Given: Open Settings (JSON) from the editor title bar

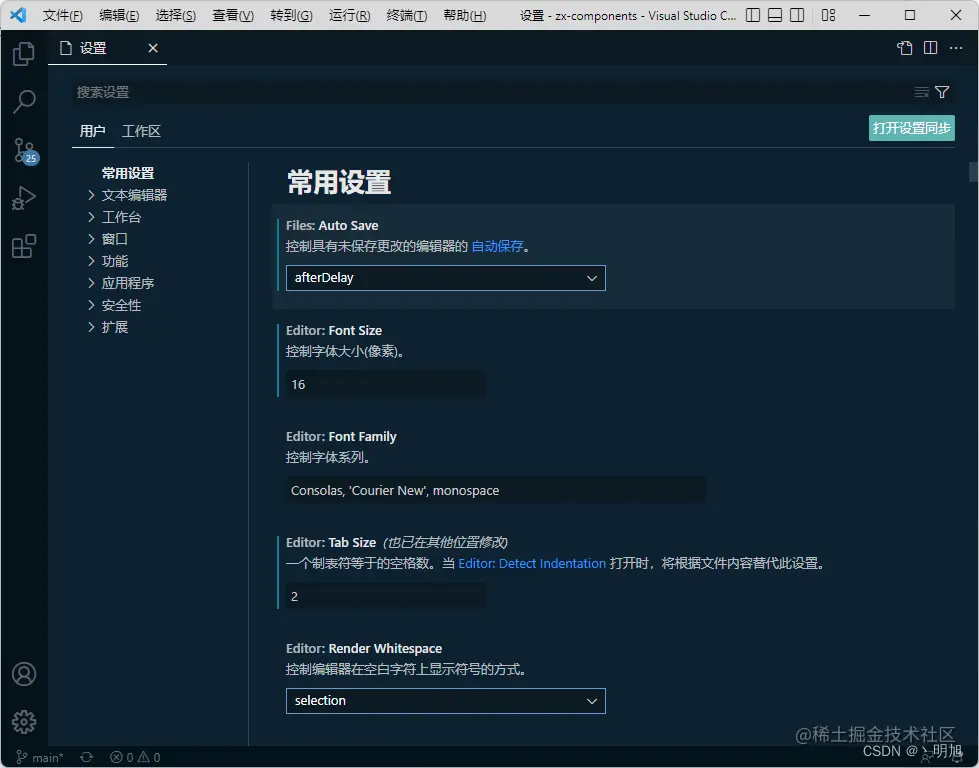Looking at the screenshot, I should [903, 47].
